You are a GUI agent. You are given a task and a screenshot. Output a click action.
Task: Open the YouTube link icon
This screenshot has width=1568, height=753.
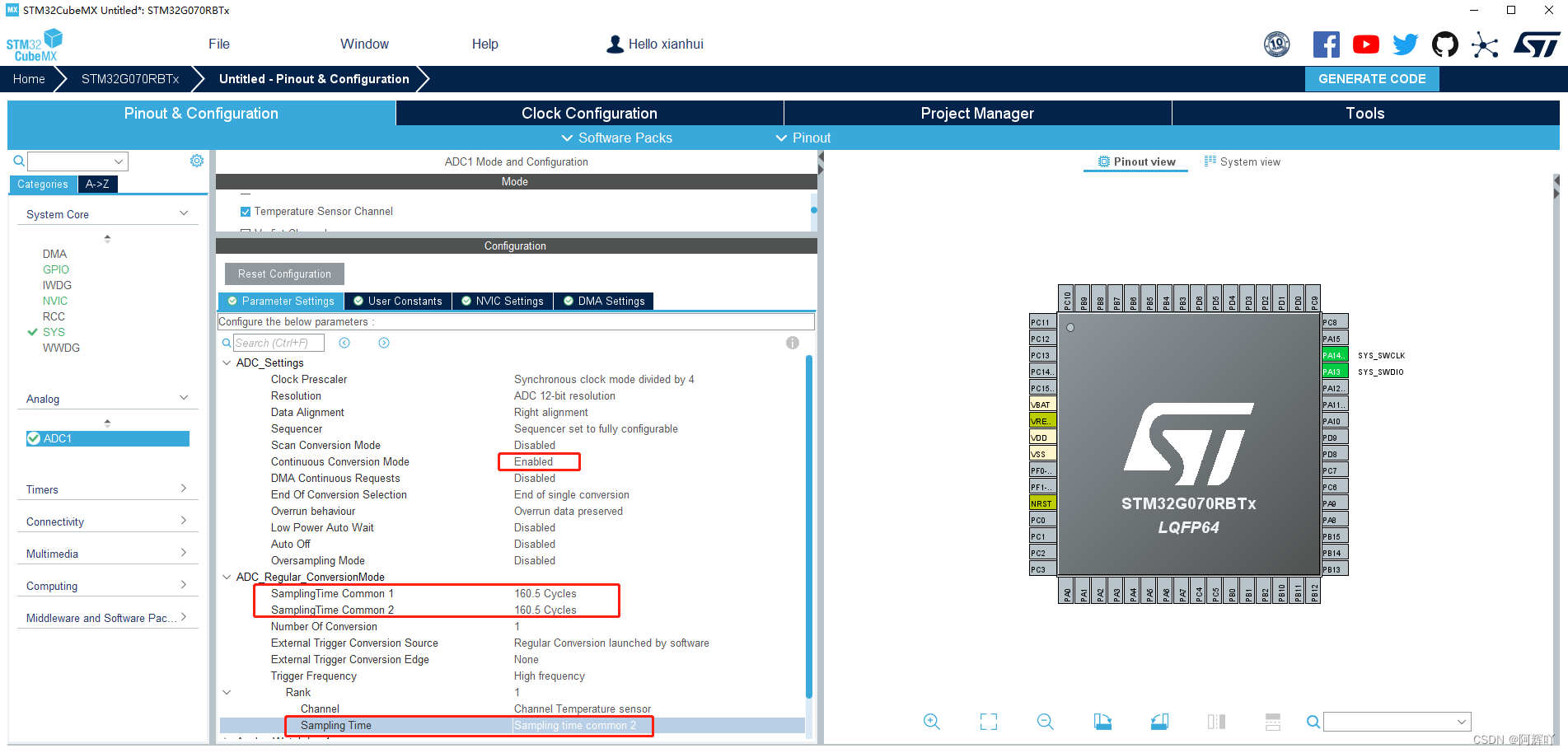1365,44
